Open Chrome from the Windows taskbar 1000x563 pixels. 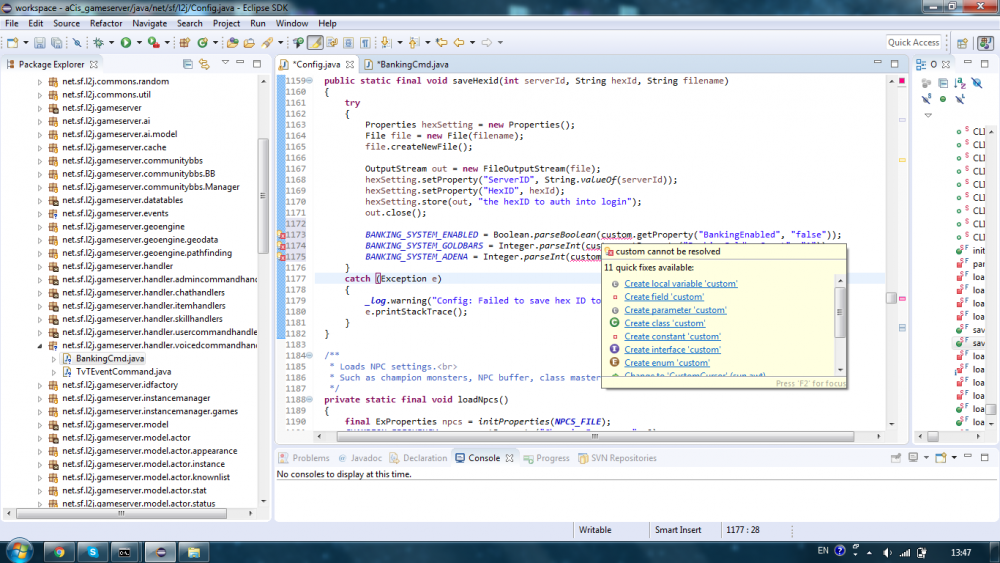point(59,551)
